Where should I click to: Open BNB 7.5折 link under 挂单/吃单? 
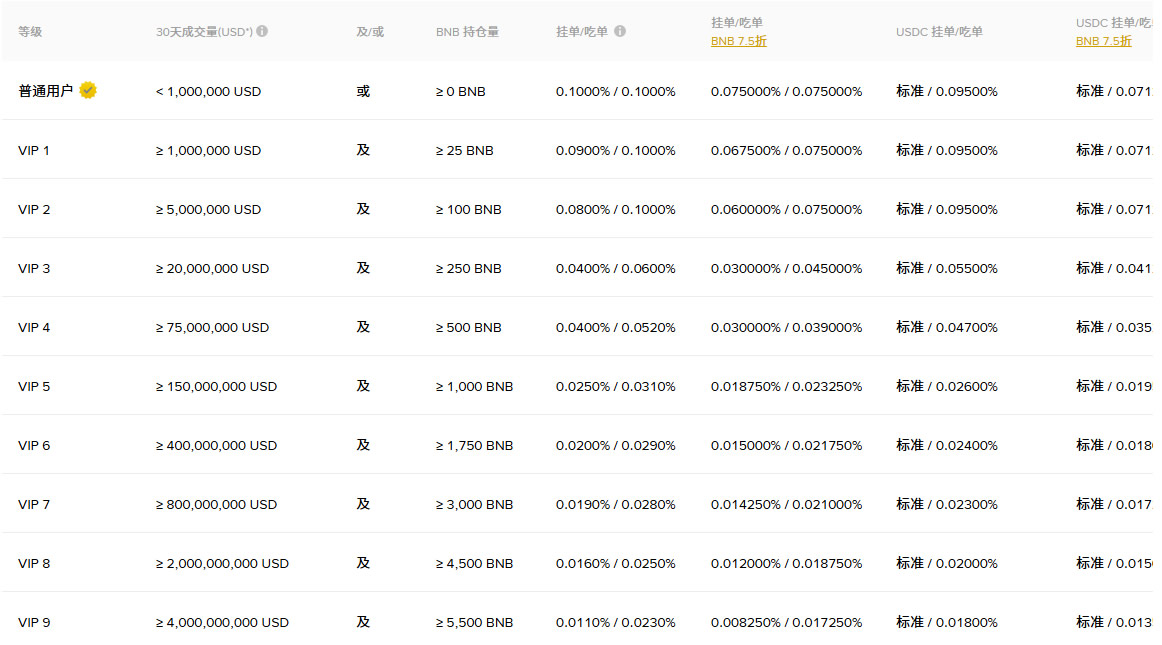pyautogui.click(x=738, y=42)
